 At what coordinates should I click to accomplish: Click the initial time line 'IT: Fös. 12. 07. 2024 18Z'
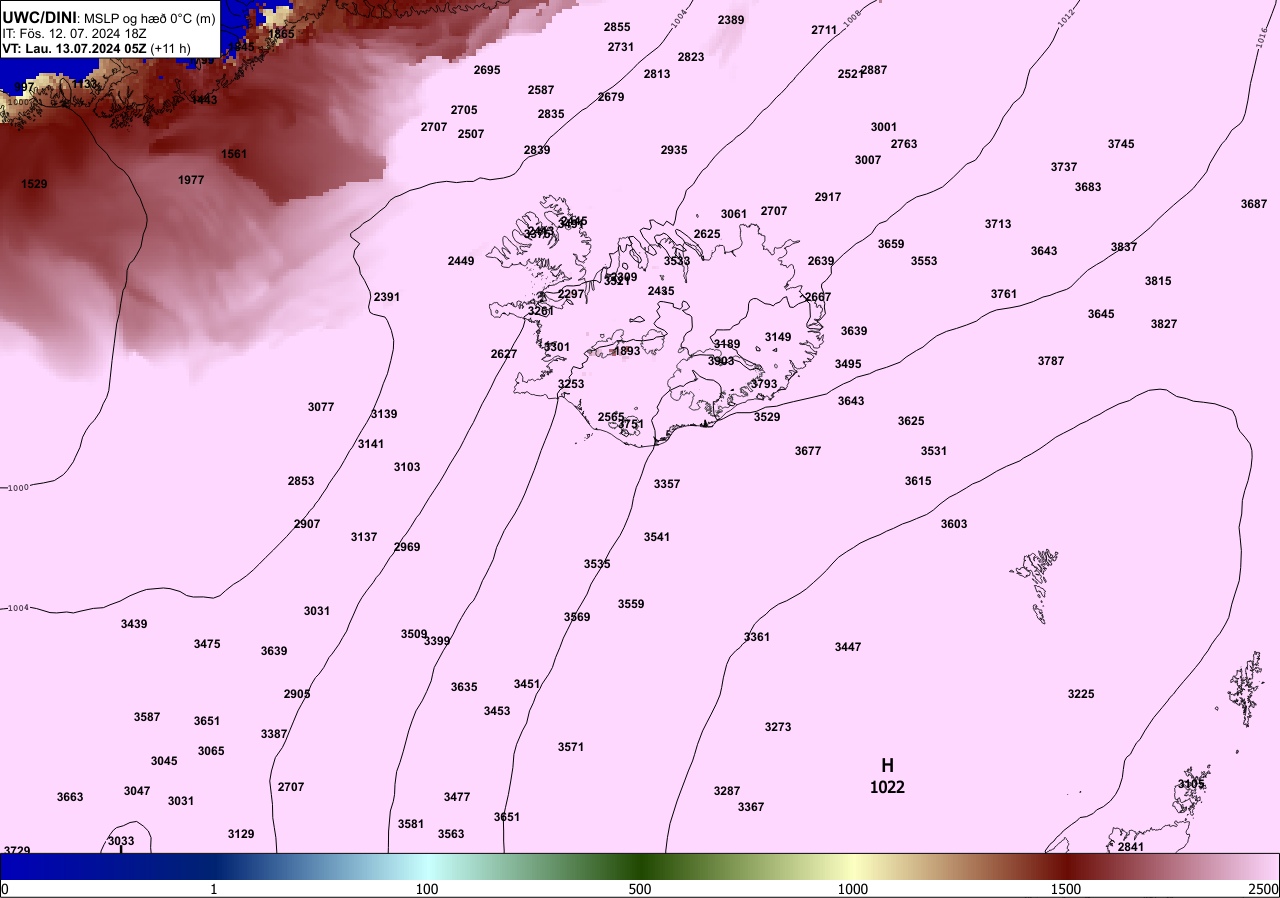click(x=74, y=33)
